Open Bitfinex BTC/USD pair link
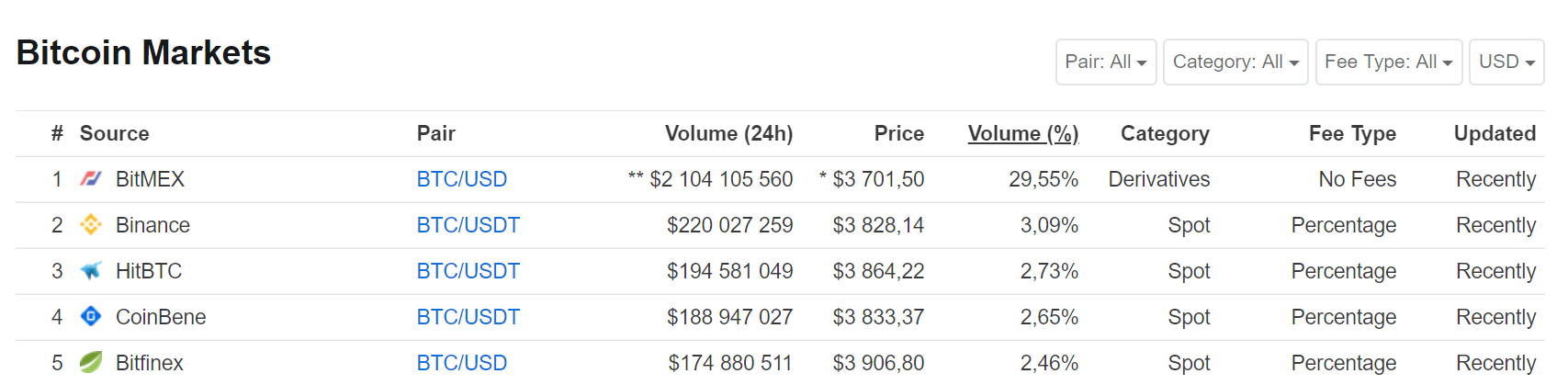Screen dimensions: 1568x385 [x=462, y=363]
